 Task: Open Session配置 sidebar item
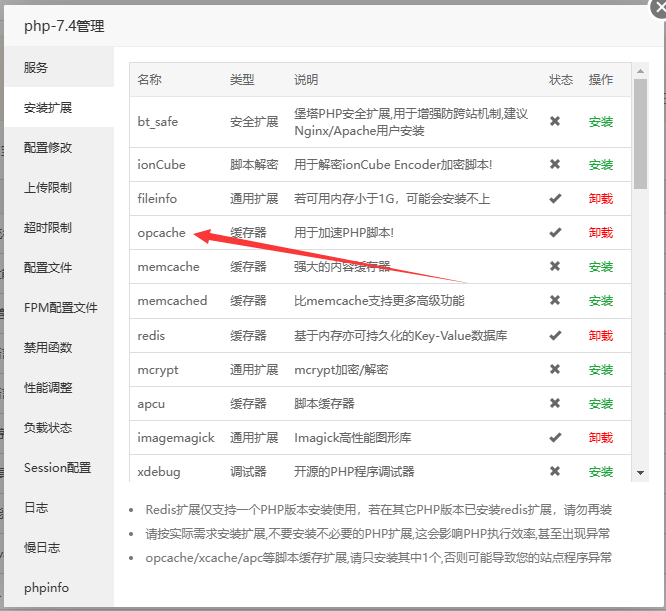(59, 467)
